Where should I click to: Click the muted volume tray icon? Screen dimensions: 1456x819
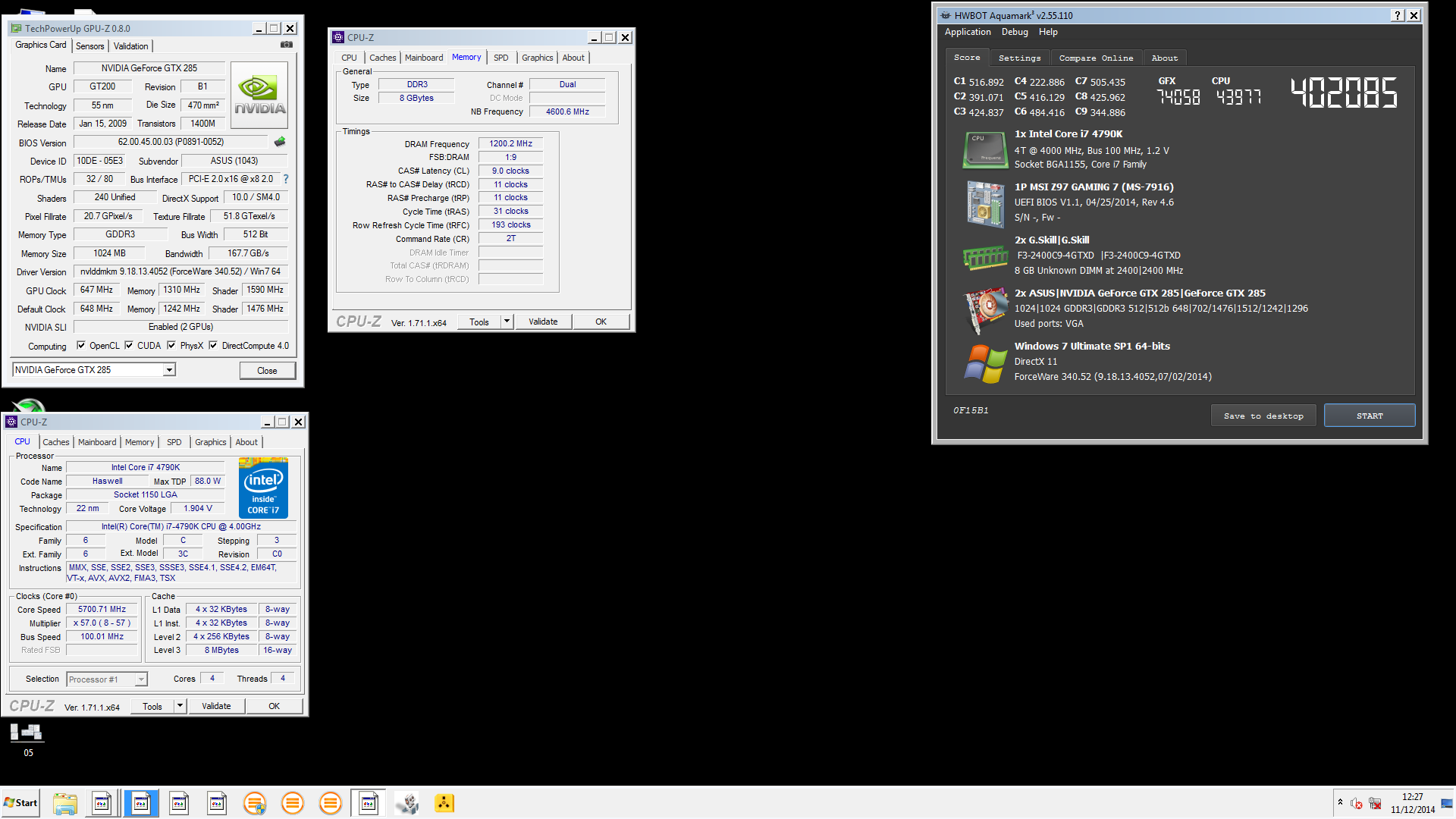(1357, 804)
